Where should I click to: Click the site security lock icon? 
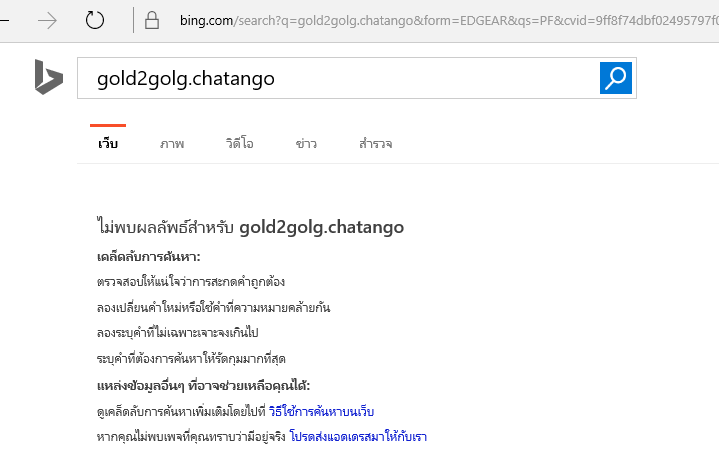point(152,20)
